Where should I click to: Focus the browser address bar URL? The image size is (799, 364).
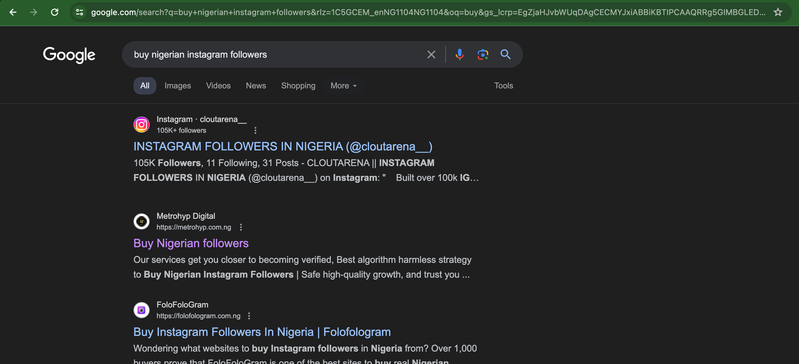click(428, 12)
